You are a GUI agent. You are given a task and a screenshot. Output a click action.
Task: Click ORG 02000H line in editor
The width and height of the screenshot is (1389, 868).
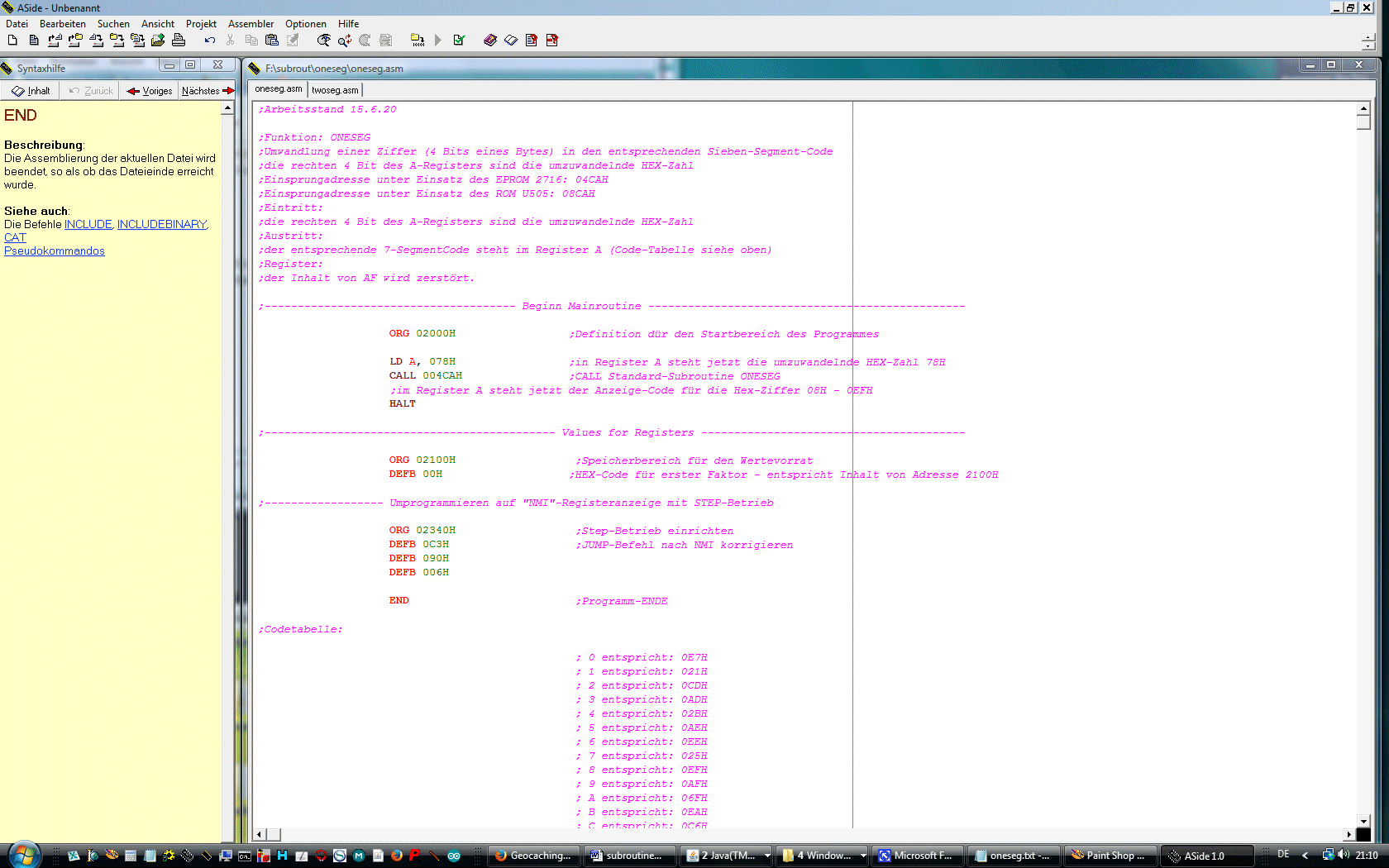(x=422, y=333)
